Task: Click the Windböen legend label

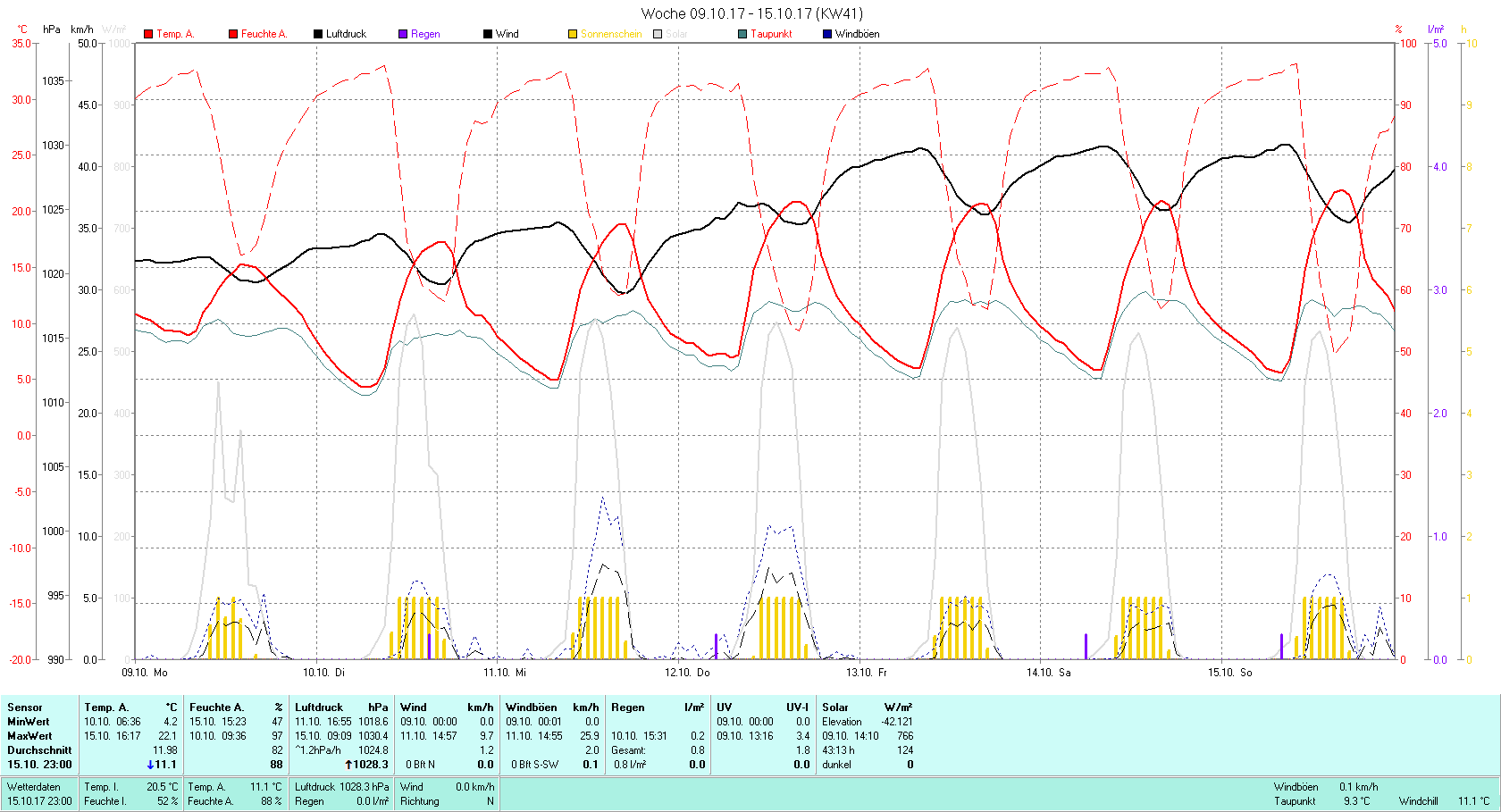Action: (x=857, y=34)
